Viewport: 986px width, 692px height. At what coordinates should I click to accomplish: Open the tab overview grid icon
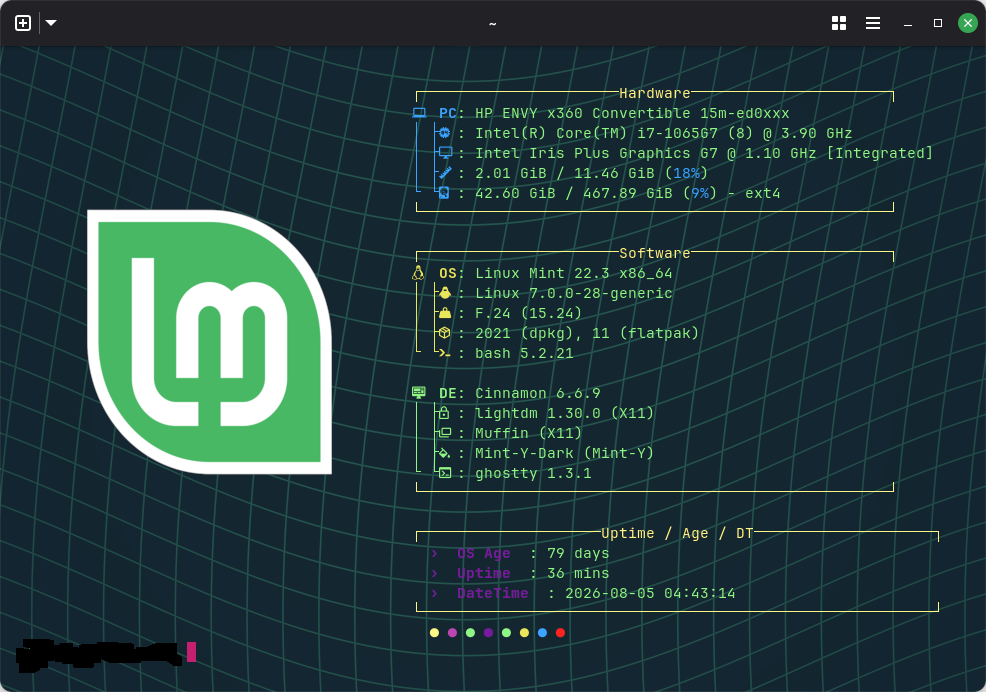(839, 23)
